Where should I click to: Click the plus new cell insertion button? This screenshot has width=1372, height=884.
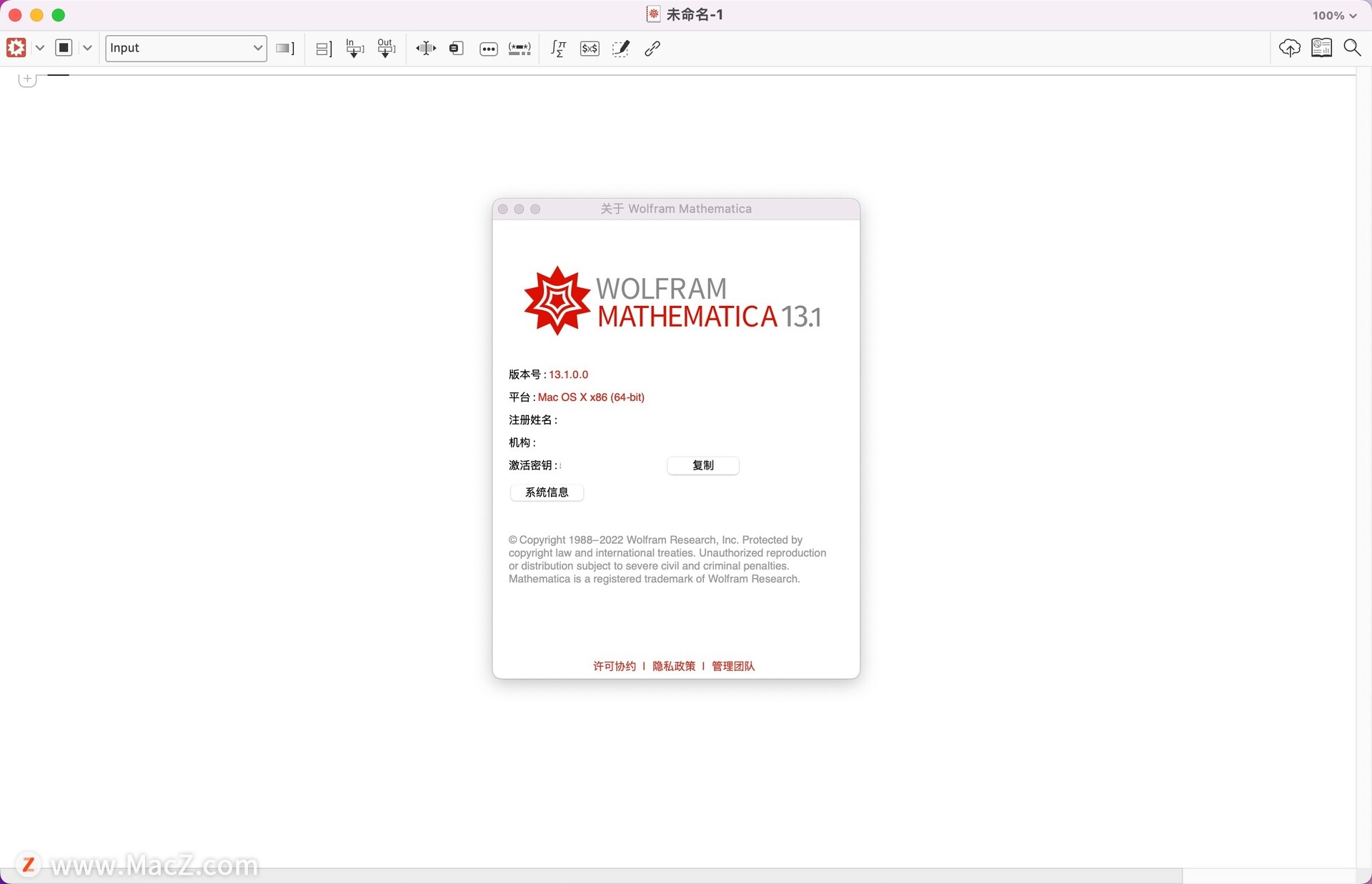pos(27,79)
